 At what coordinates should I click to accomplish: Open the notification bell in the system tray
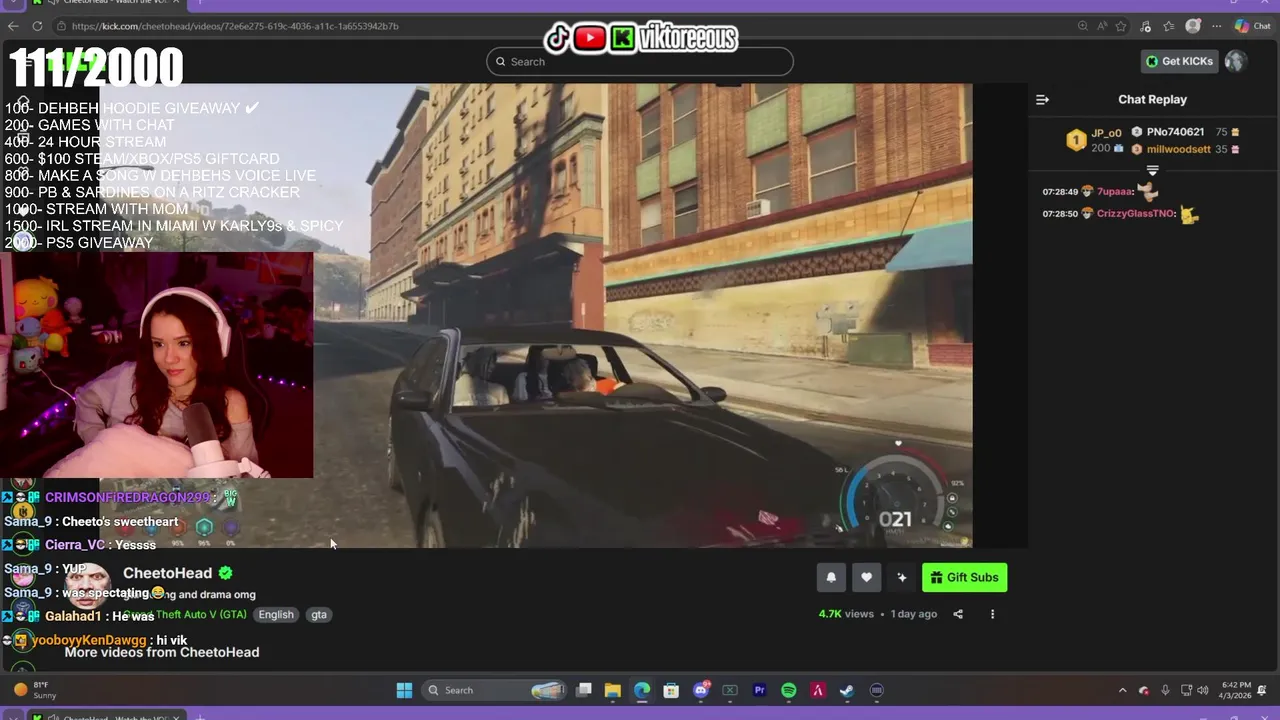pos(1263,690)
